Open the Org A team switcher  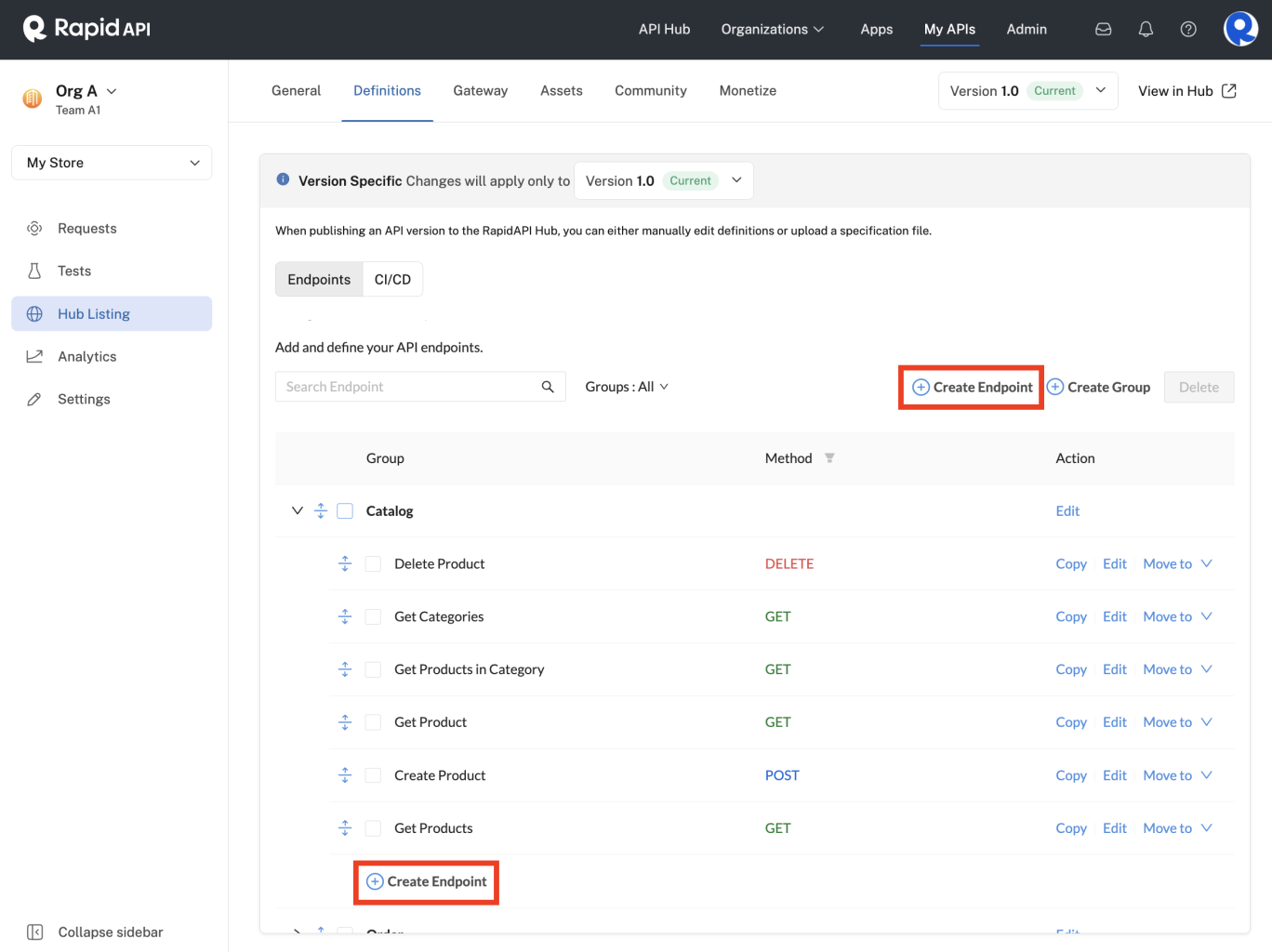point(86,91)
